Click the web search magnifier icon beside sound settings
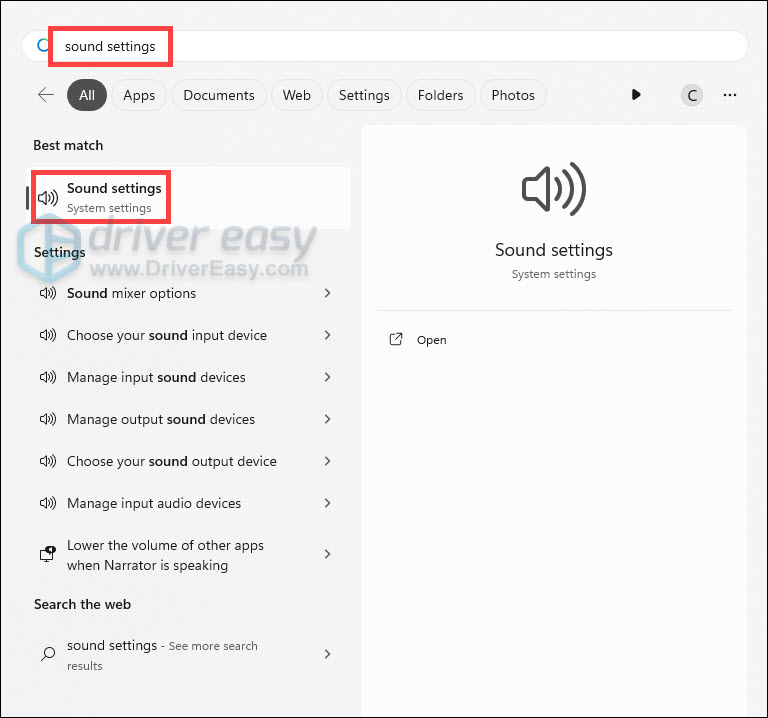This screenshot has width=768, height=718. (48, 654)
